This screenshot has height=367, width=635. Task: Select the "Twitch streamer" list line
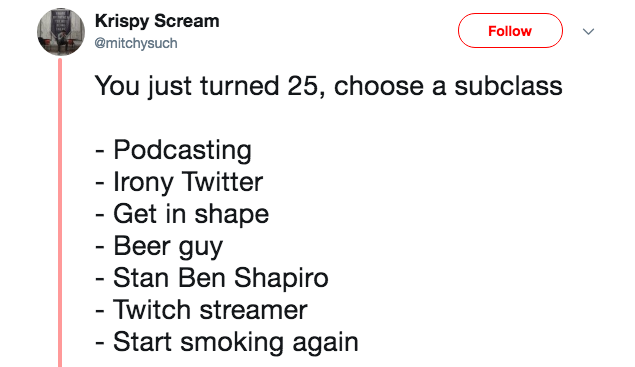pyautogui.click(x=201, y=310)
